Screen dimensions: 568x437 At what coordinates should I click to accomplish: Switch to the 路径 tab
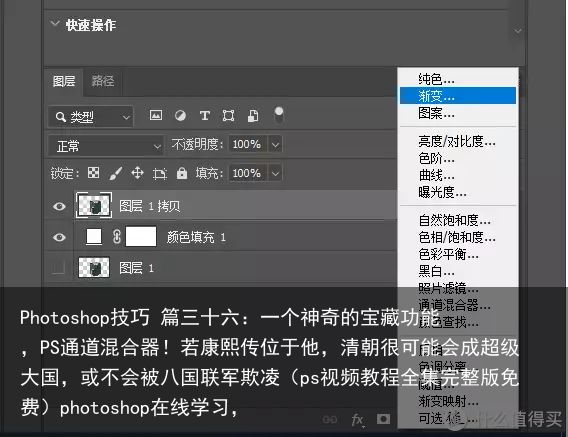pyautogui.click(x=103, y=81)
